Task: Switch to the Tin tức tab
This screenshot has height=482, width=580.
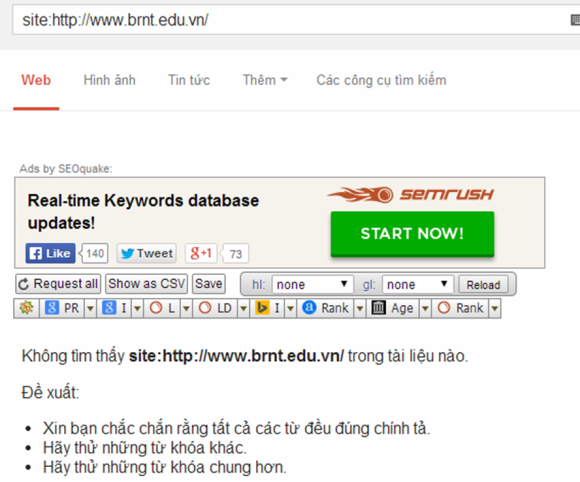Action: click(189, 80)
